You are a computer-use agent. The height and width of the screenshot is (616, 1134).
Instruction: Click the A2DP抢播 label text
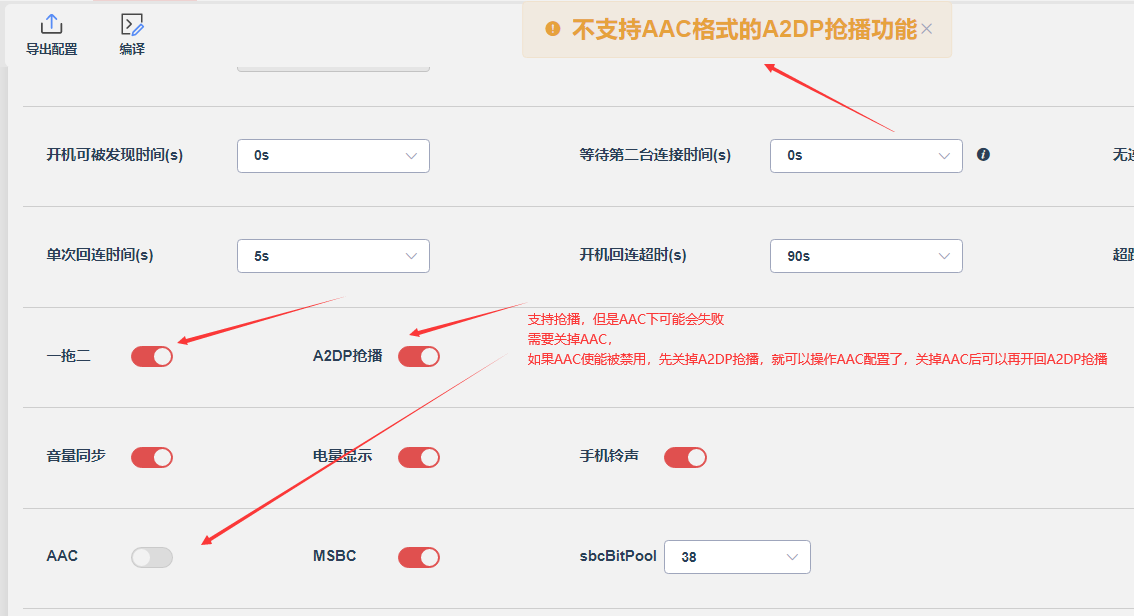click(347, 356)
